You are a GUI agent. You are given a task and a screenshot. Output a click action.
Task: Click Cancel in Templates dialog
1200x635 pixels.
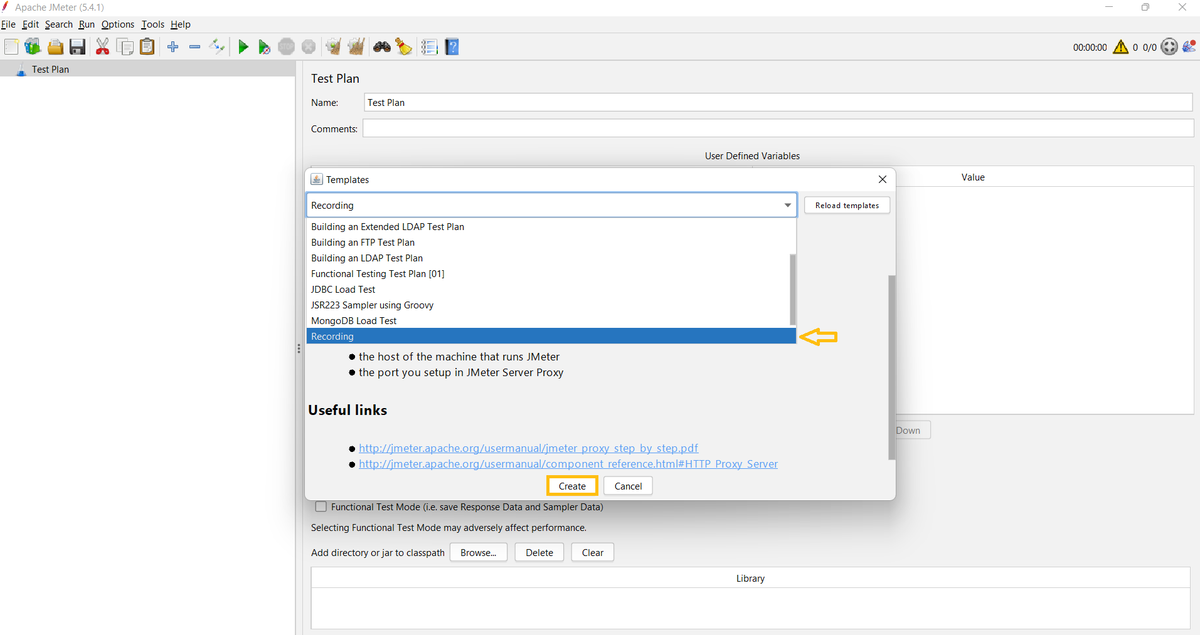pyautogui.click(x=628, y=486)
